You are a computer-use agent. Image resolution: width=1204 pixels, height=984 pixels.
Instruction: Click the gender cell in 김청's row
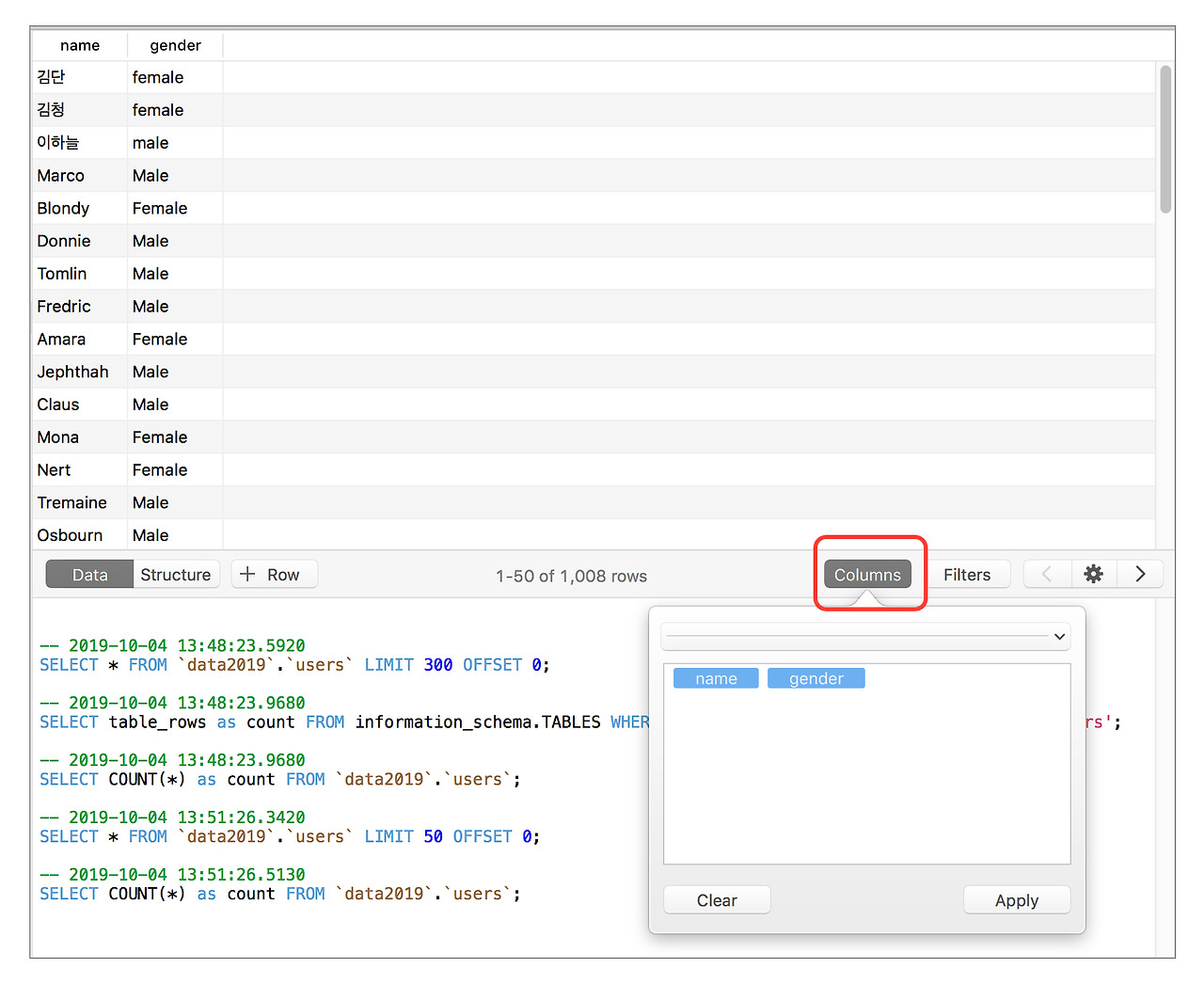click(x=175, y=110)
